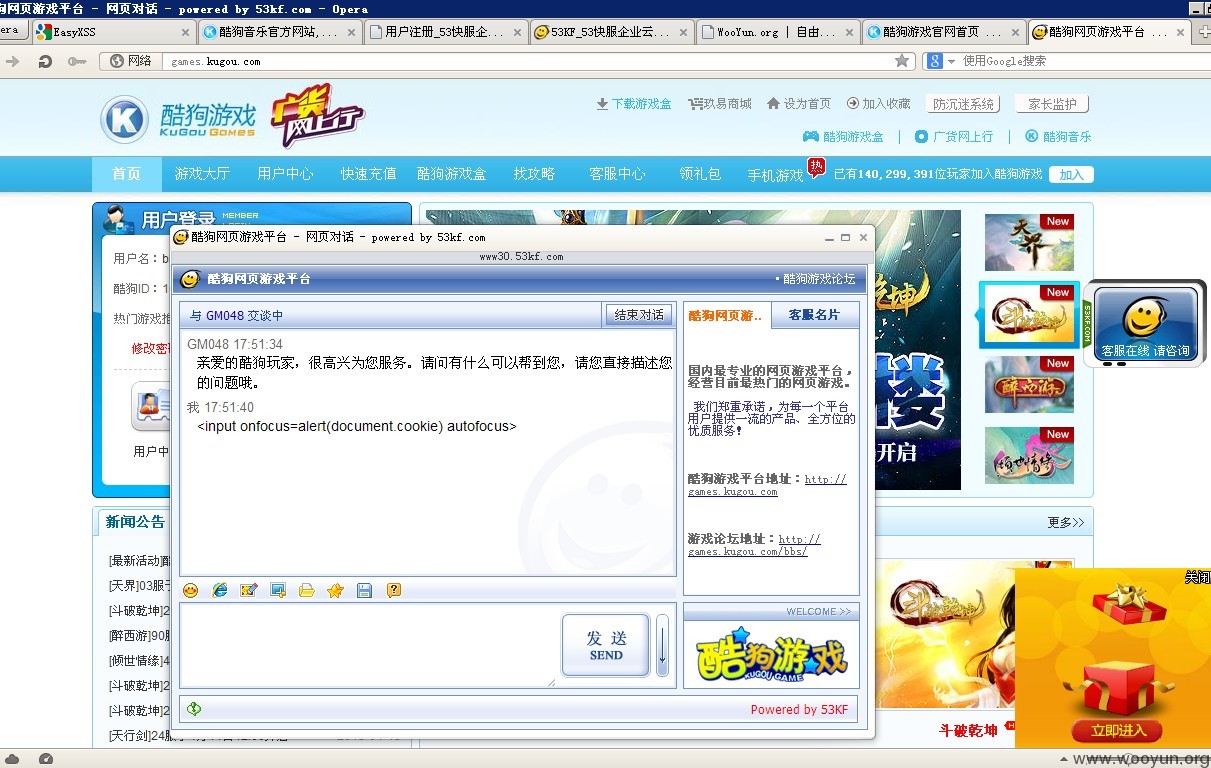Screen dimensions: 1211x768
Task: Click the 发送 SEND button
Action: (x=606, y=645)
